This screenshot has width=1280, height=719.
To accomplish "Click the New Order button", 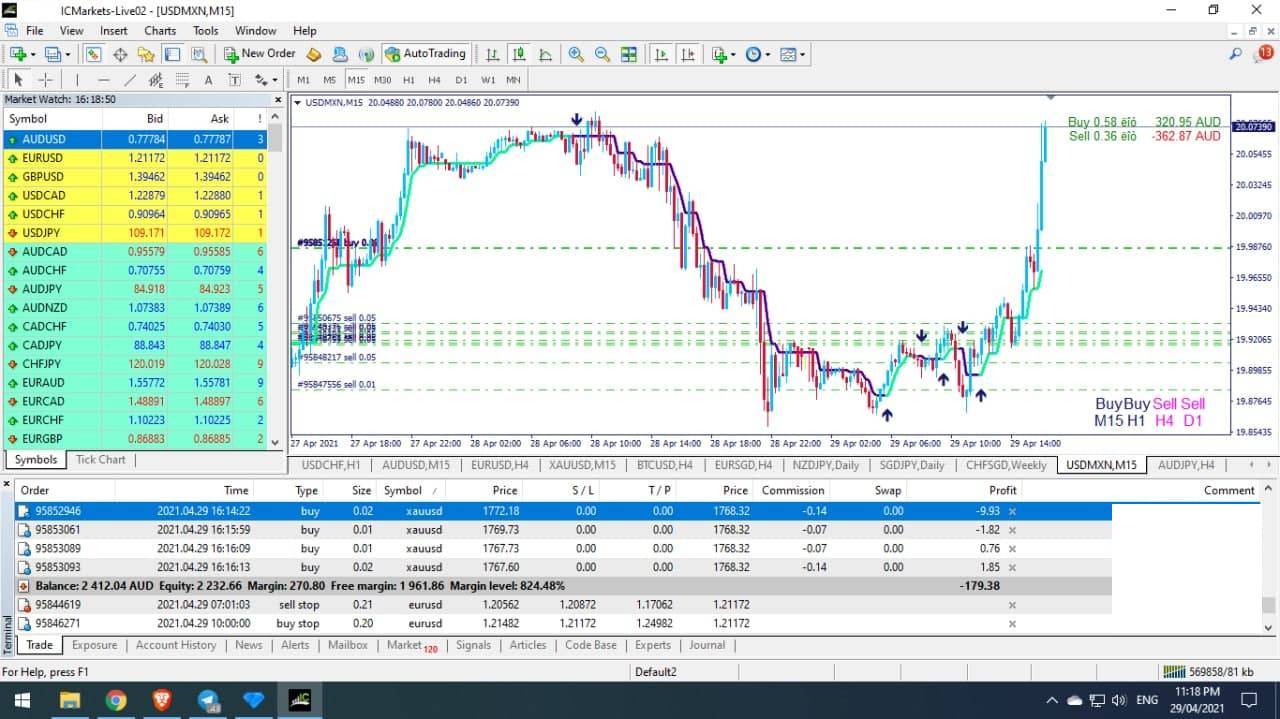I will coord(259,54).
